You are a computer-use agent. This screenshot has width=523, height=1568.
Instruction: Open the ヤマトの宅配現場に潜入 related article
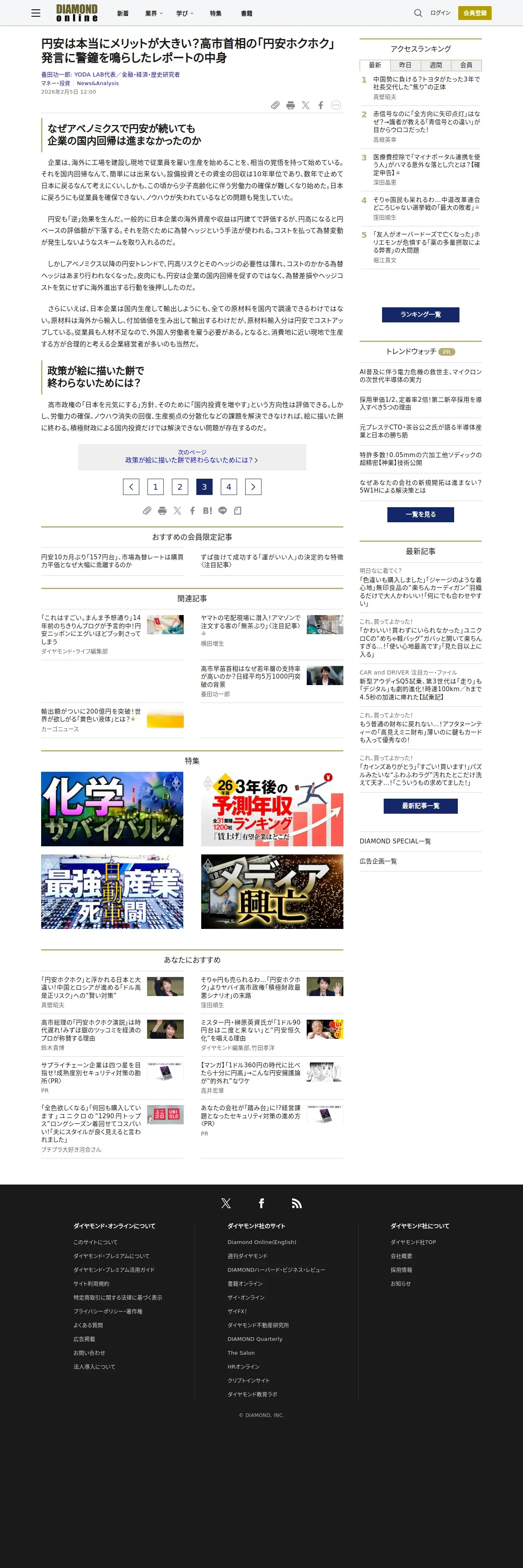[251, 622]
